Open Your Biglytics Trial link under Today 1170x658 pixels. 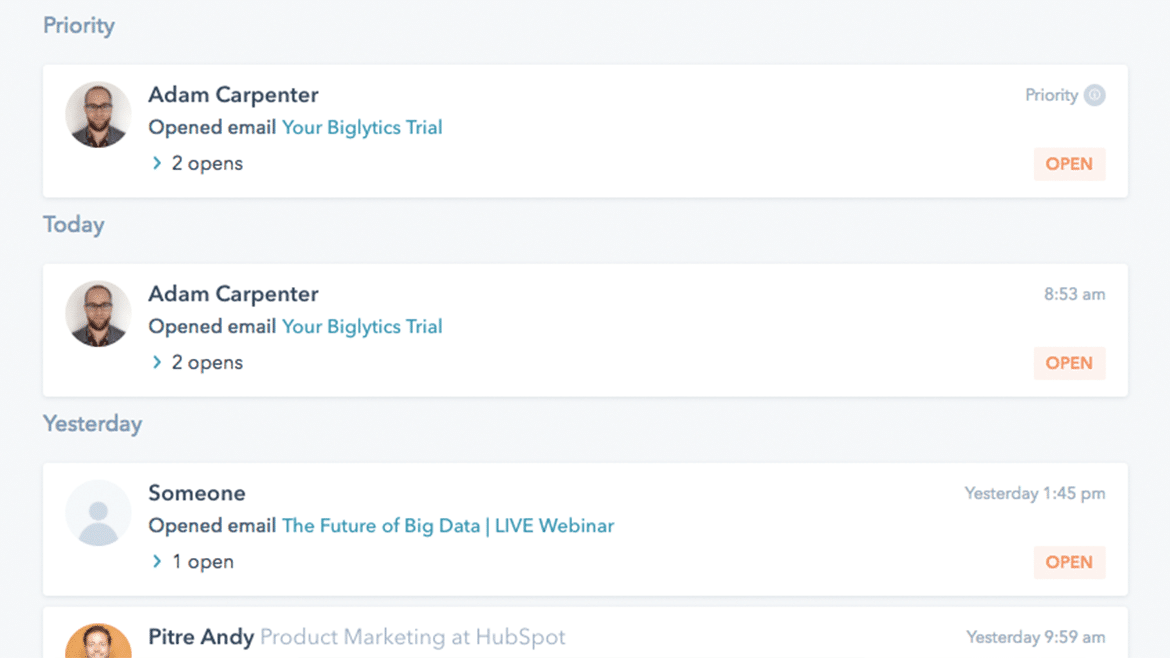click(362, 326)
